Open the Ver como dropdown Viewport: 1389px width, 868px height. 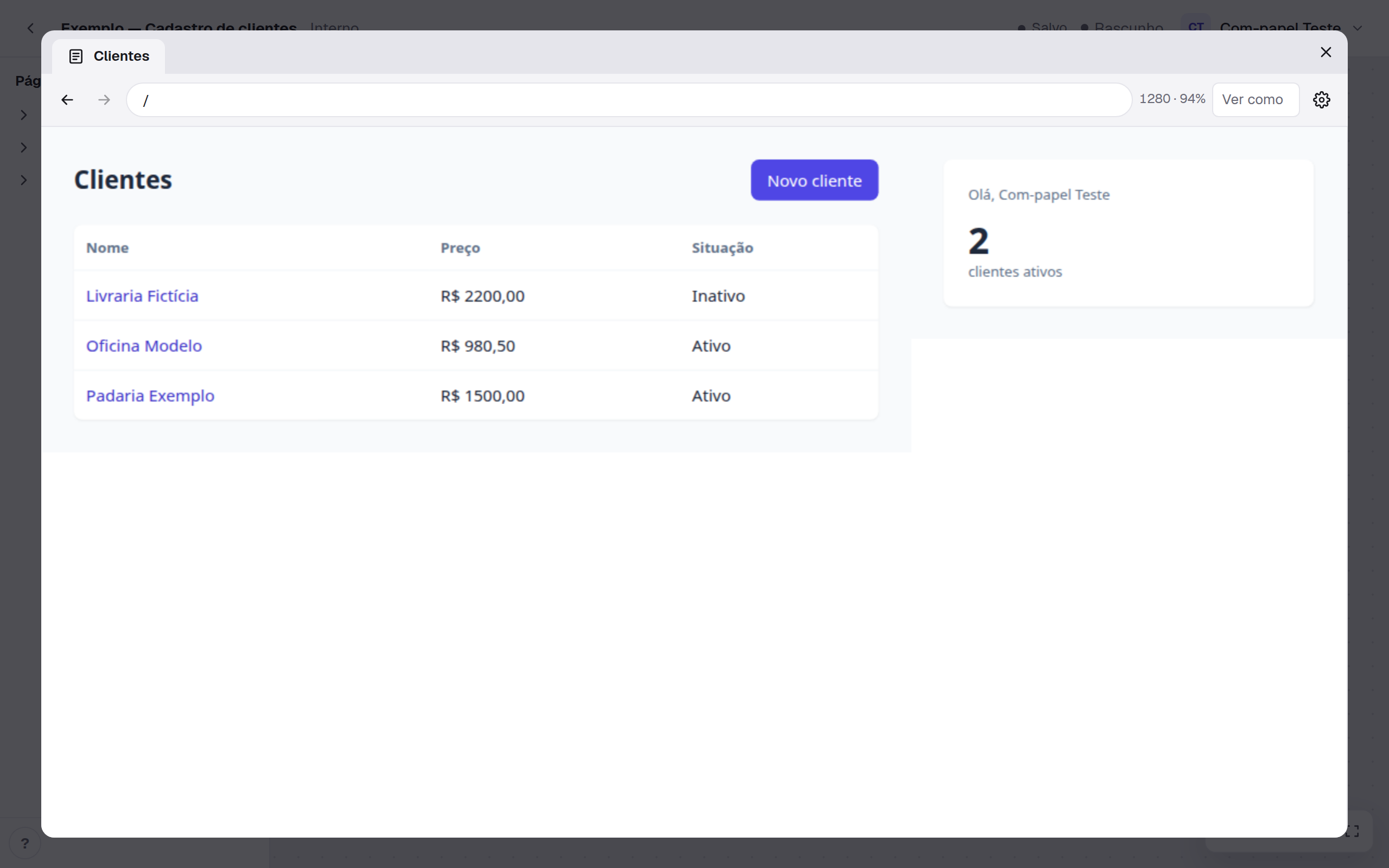tap(1256, 100)
